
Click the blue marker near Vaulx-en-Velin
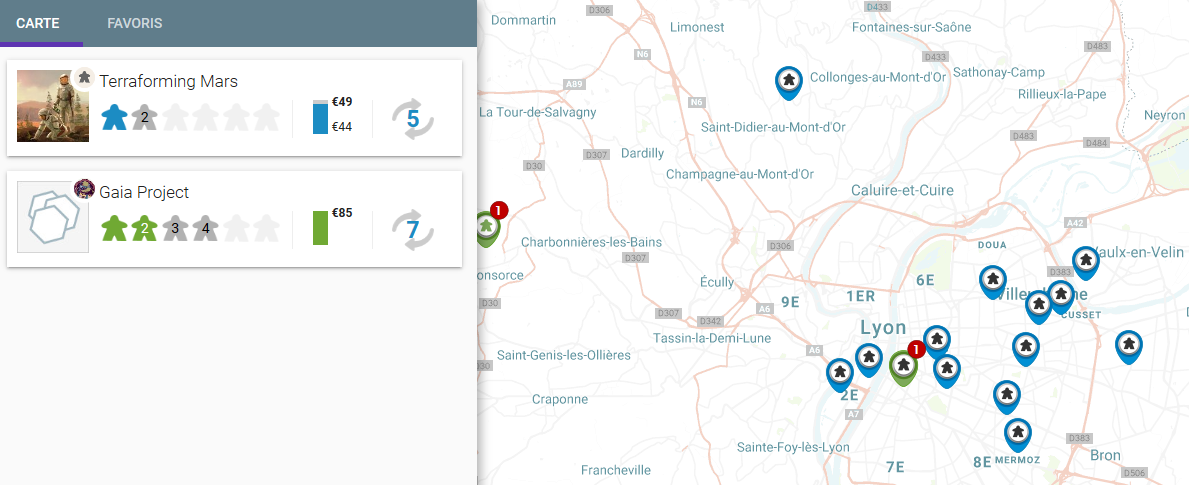[1086, 262]
